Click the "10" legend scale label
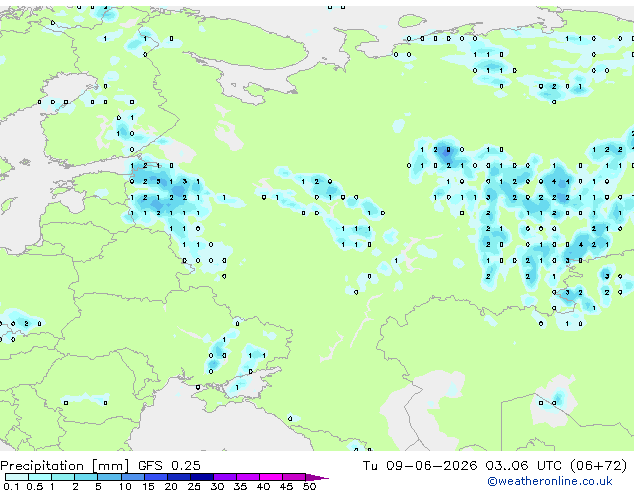Viewport: 634px width, 490px height. (125, 486)
